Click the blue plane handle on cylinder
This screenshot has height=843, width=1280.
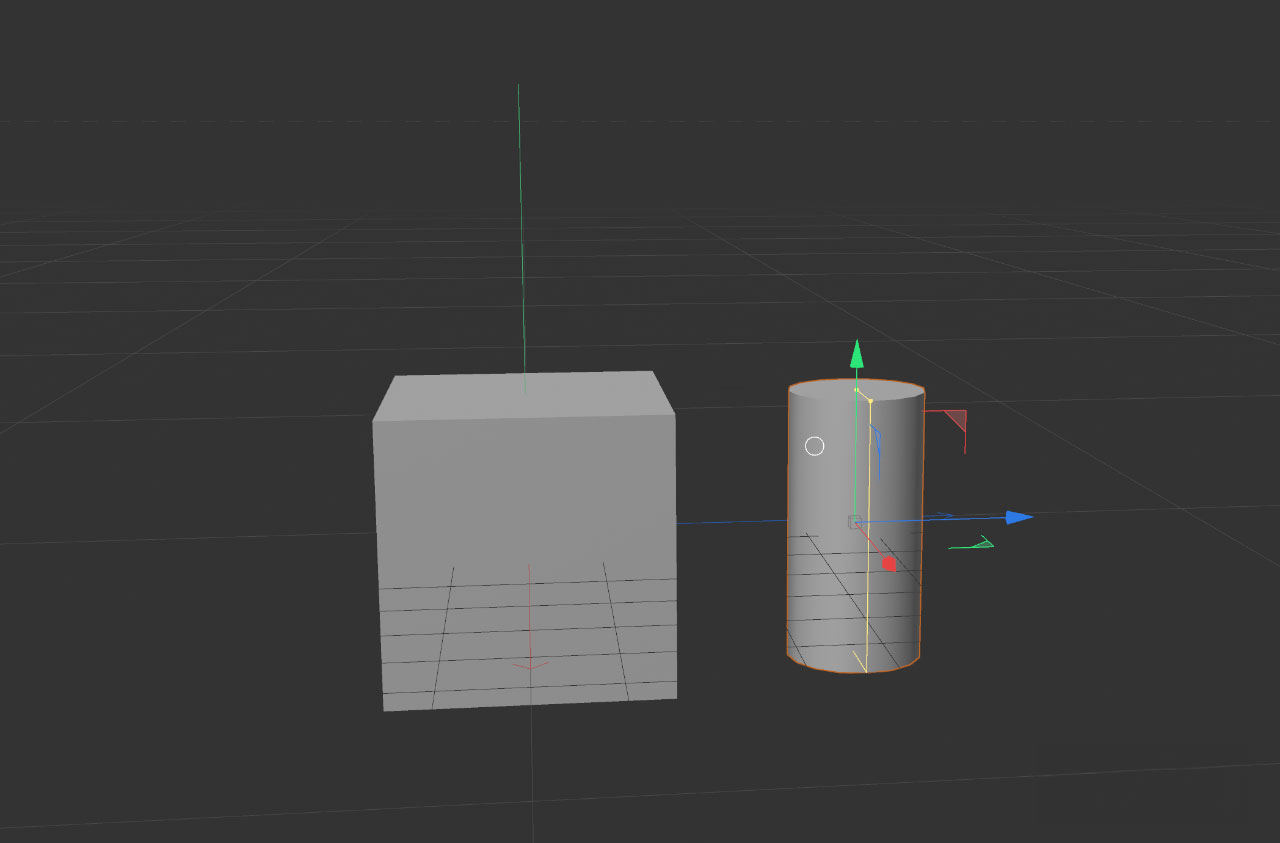(876, 437)
